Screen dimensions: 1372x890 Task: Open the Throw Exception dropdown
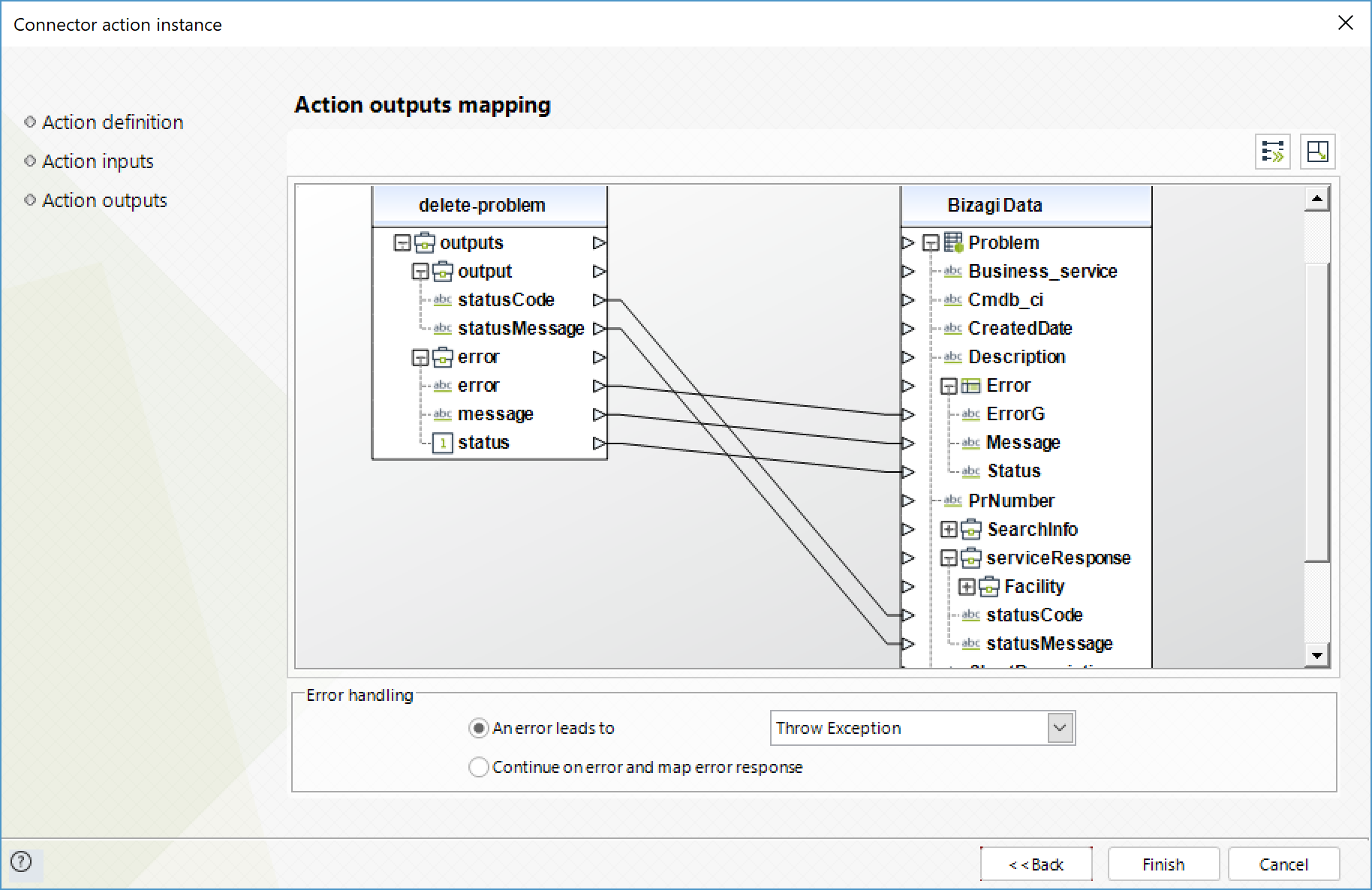(x=1060, y=728)
